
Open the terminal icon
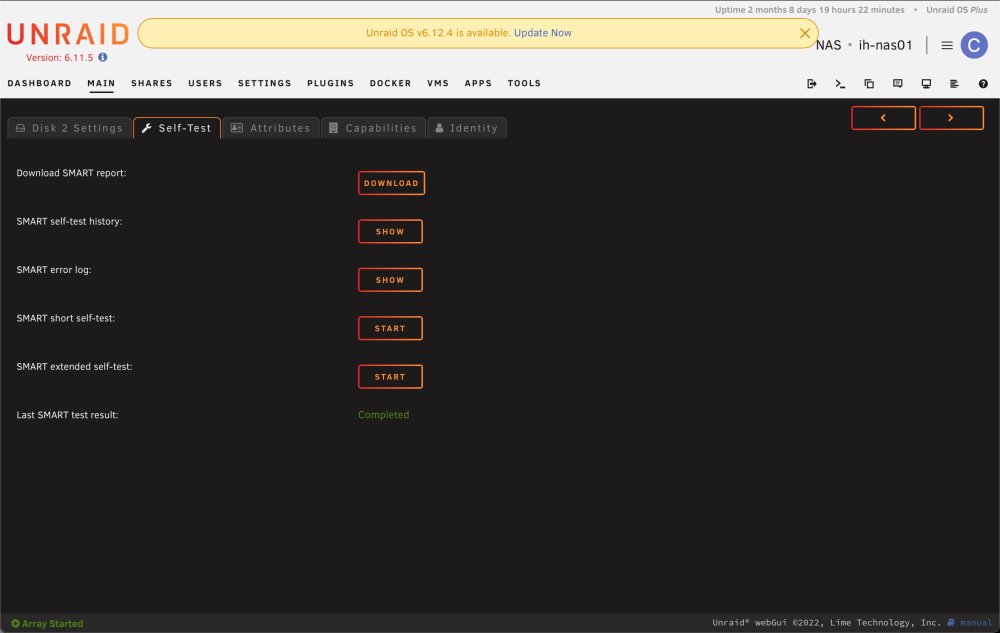[841, 84]
